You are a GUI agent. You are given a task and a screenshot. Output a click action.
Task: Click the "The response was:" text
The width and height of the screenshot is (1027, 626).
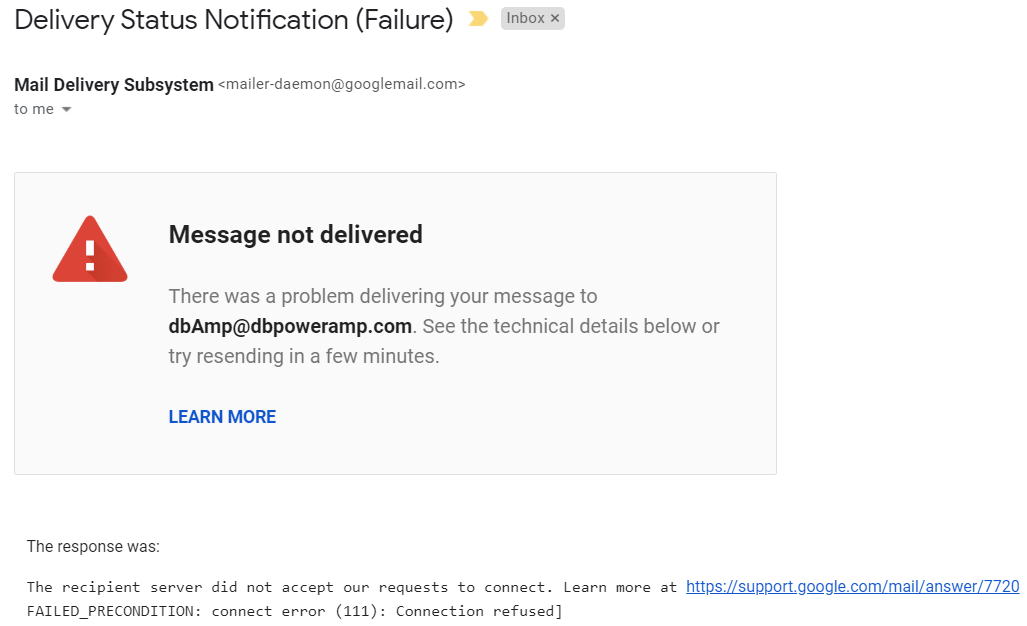(x=93, y=546)
